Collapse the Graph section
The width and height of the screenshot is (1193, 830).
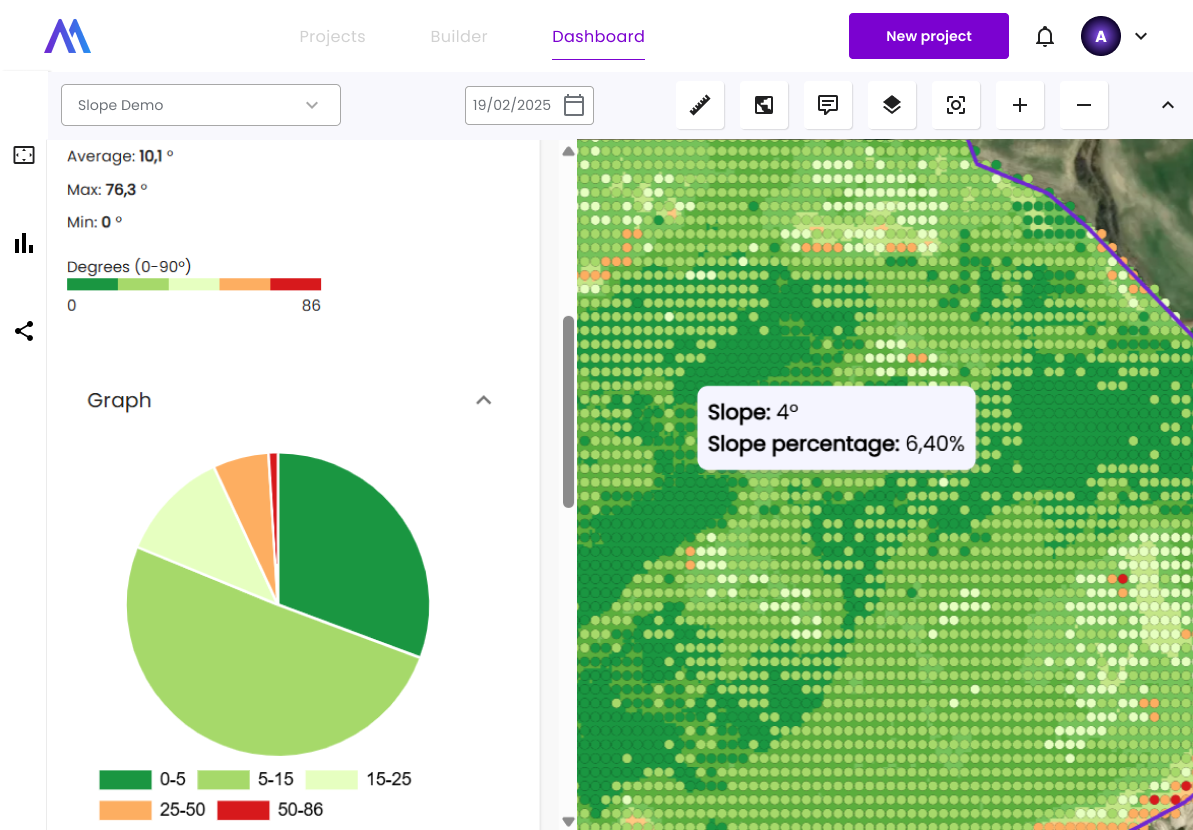[x=484, y=400]
